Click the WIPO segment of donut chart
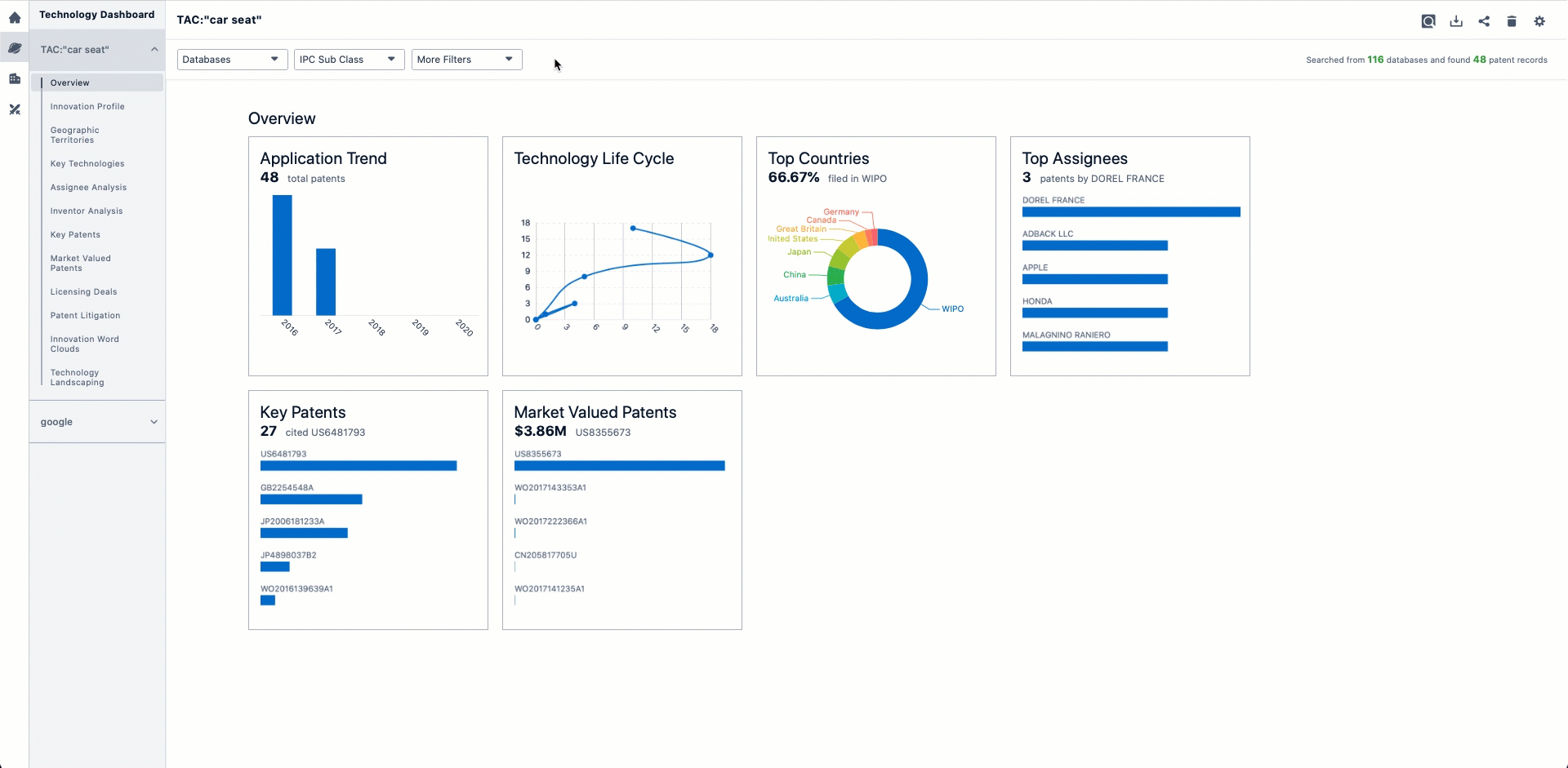Image resolution: width=1568 pixels, height=768 pixels. [x=913, y=302]
